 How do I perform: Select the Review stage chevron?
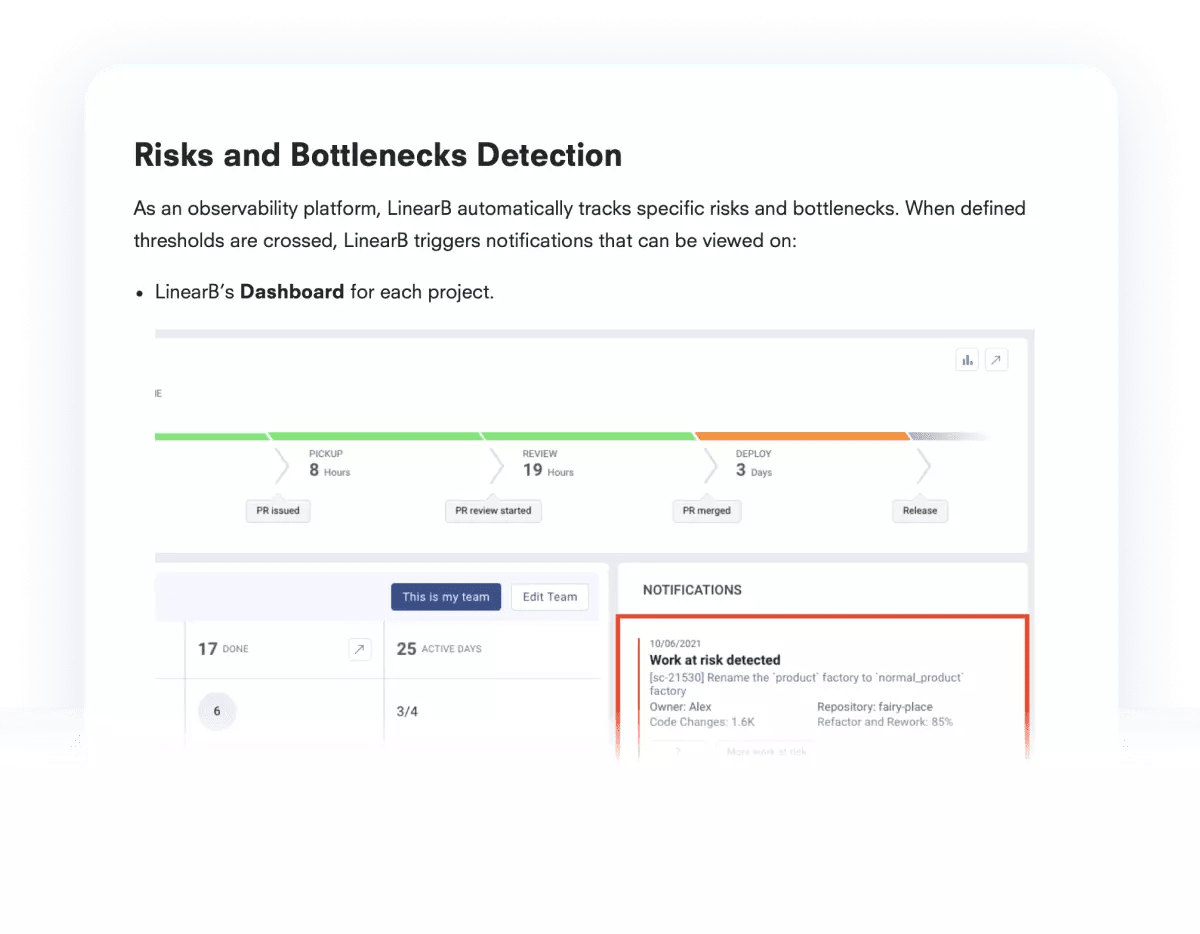[497, 466]
